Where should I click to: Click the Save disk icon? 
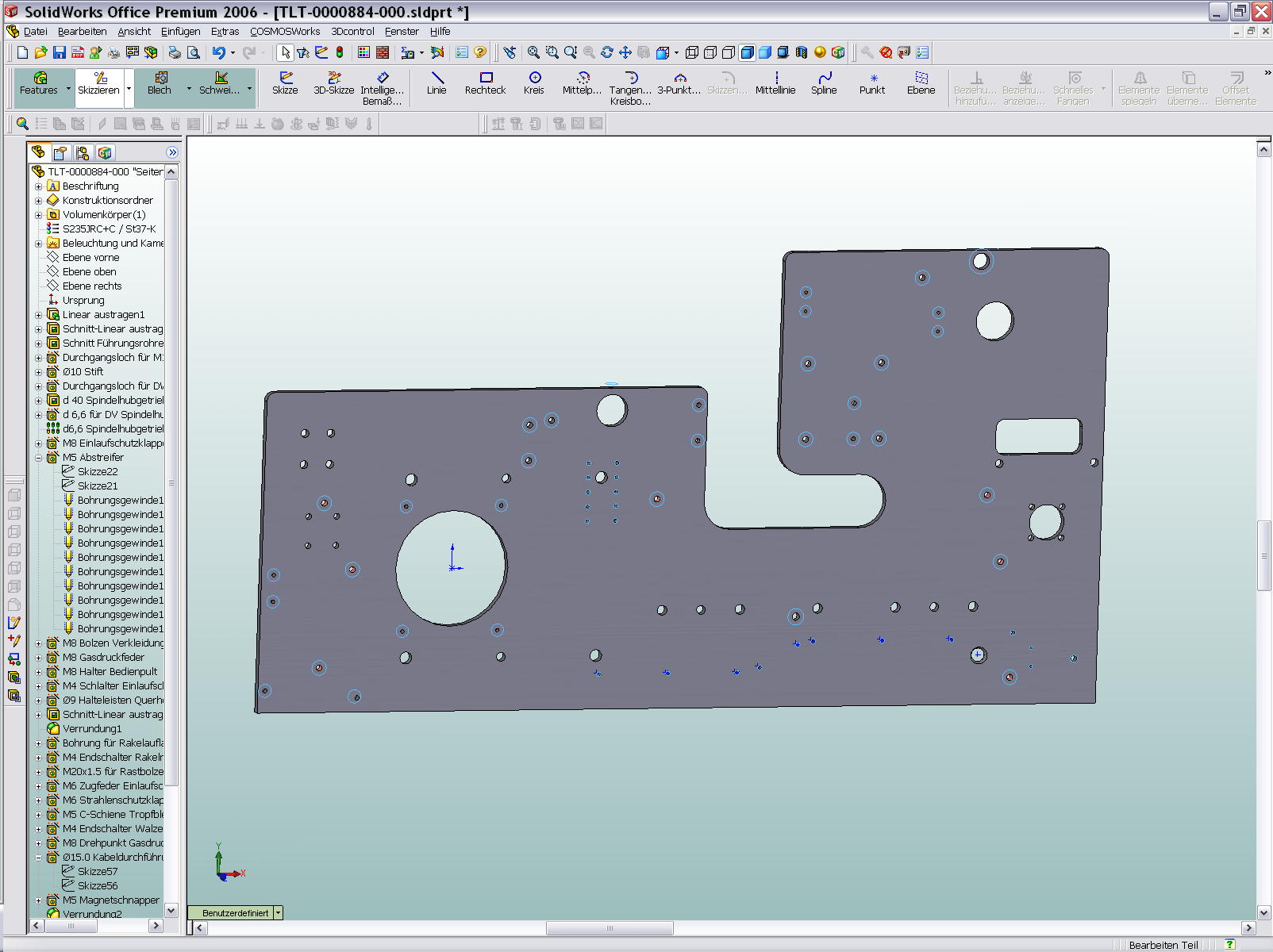coord(60,52)
